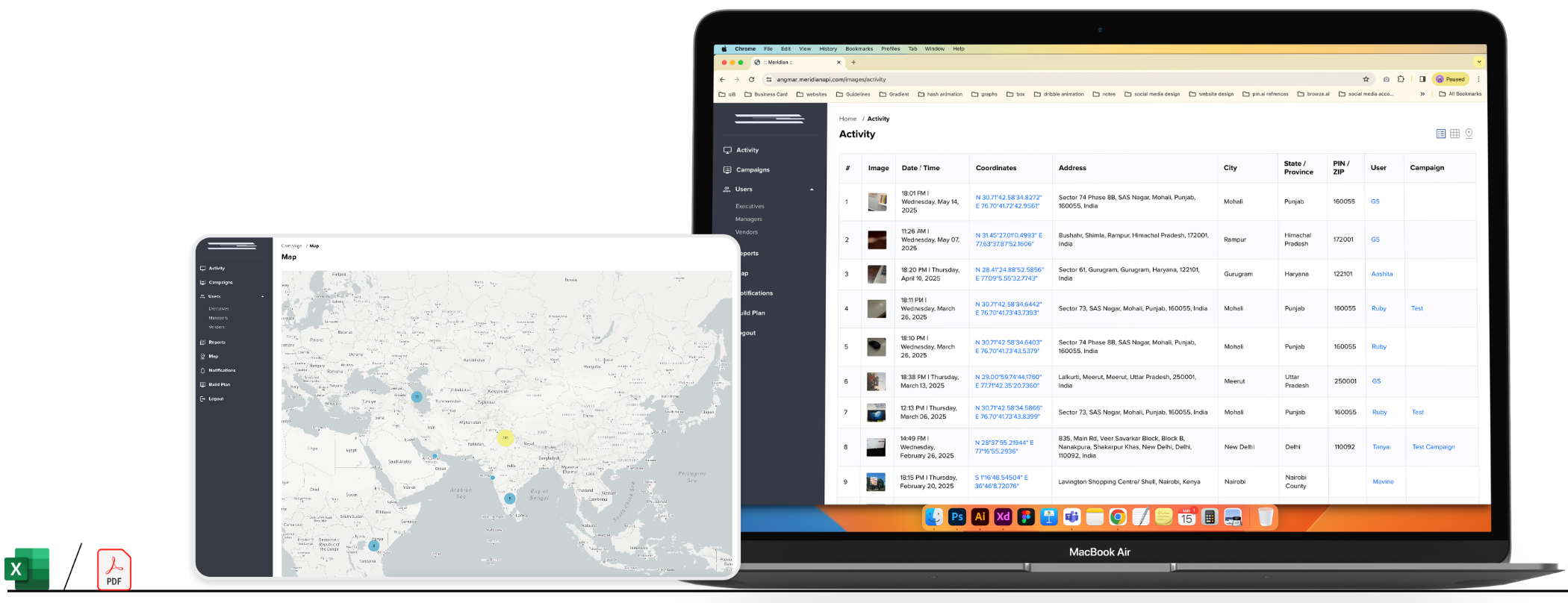This screenshot has width=1568, height=603.
Task: Click the Aashita user link
Action: tap(1381, 274)
